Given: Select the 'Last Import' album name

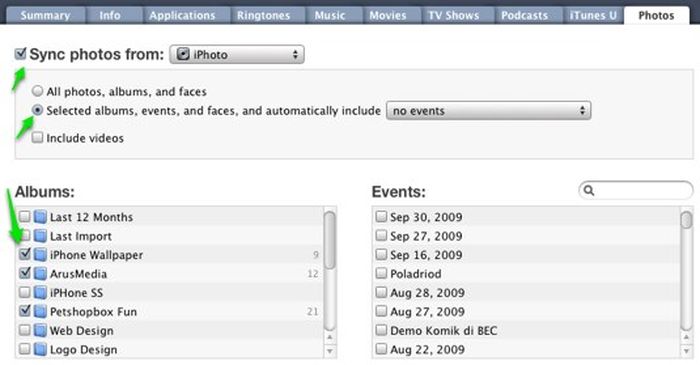Looking at the screenshot, I should [81, 236].
